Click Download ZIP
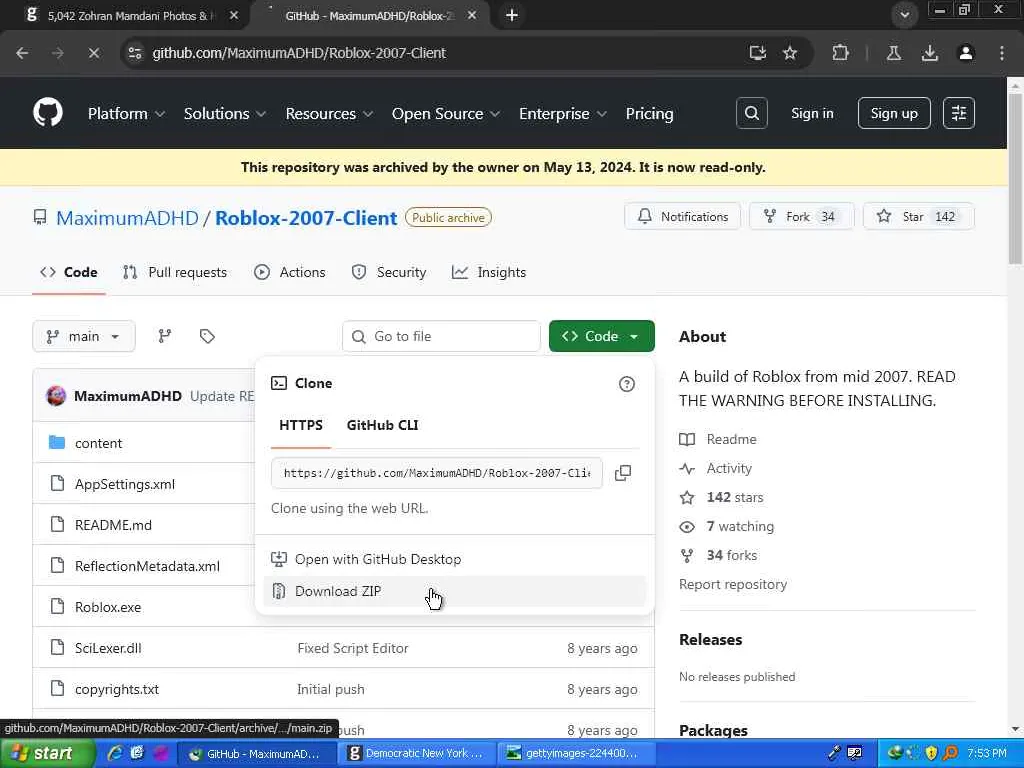This screenshot has height=768, width=1024. [x=454, y=591]
